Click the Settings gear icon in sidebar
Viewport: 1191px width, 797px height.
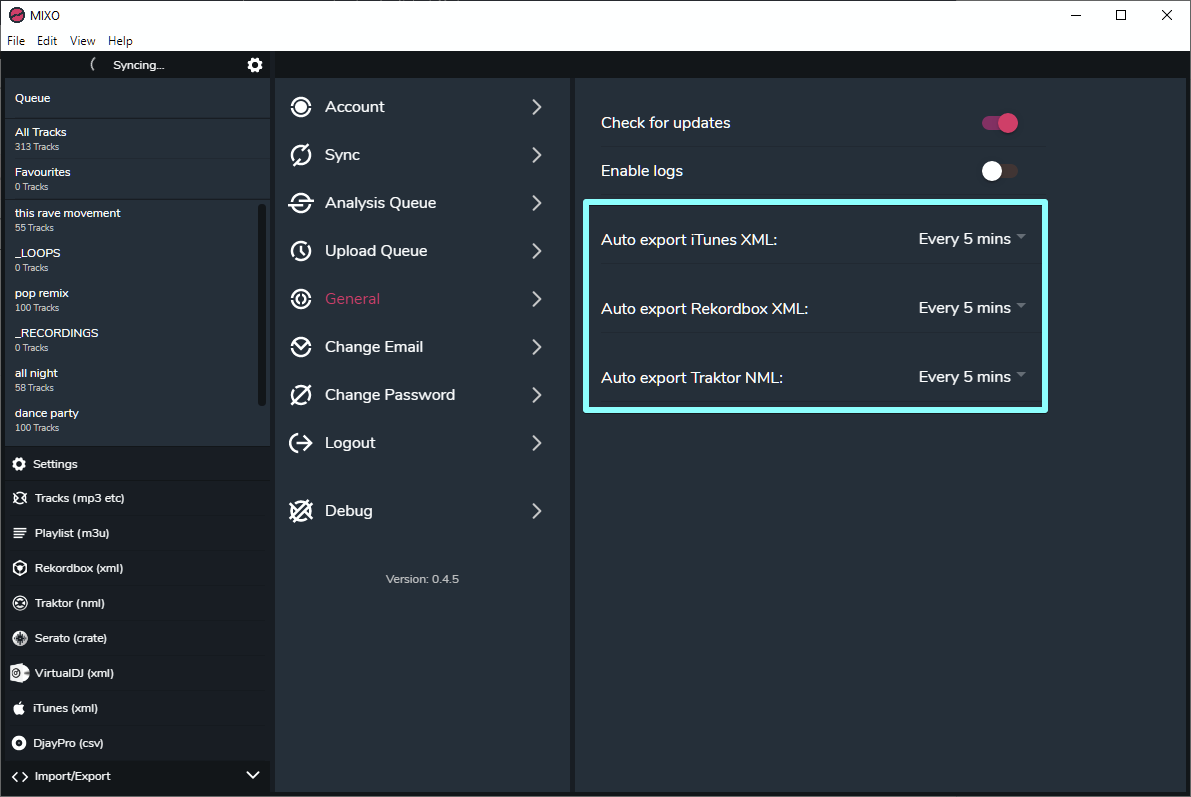click(x=19, y=464)
